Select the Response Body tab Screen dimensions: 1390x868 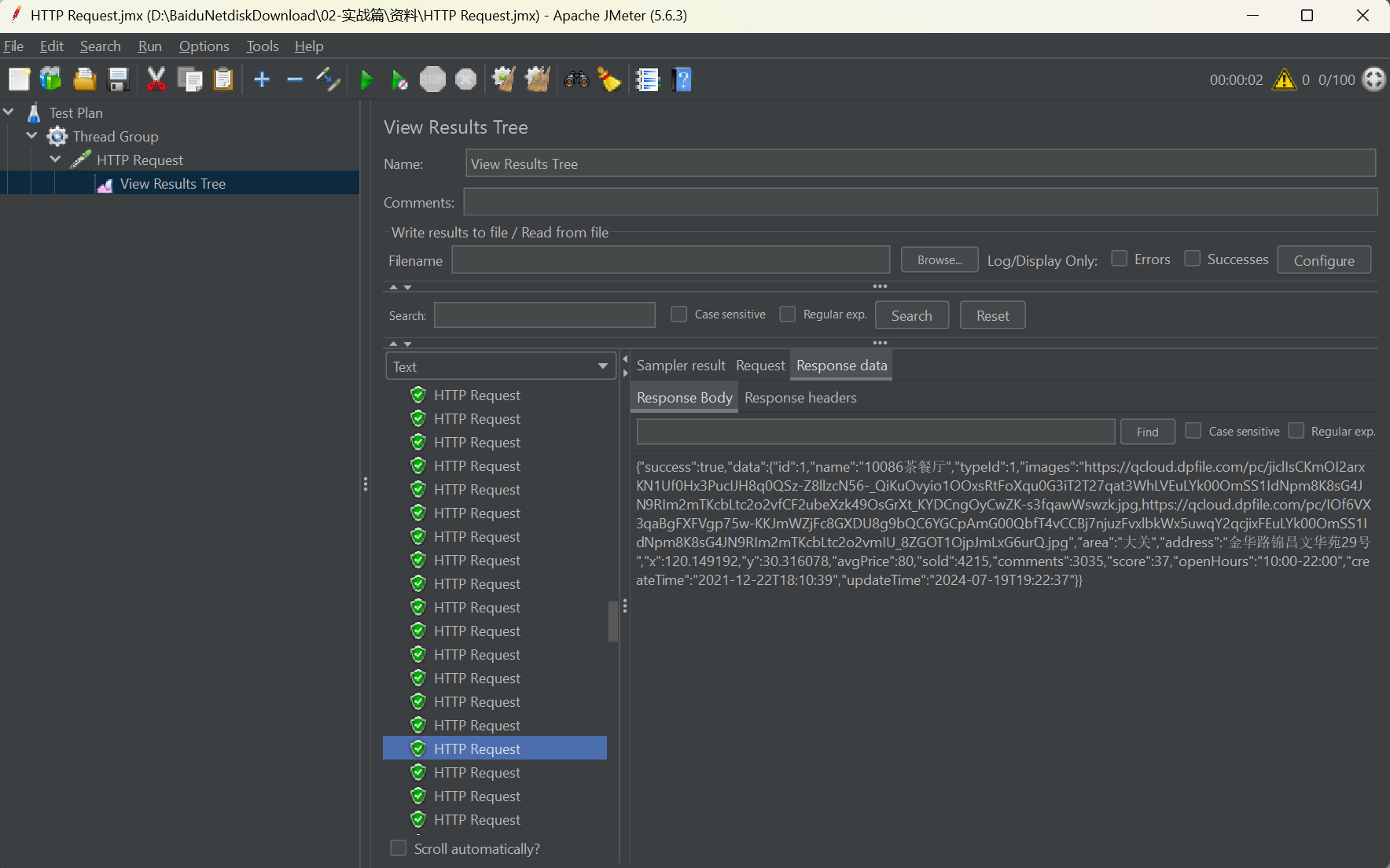[684, 398]
